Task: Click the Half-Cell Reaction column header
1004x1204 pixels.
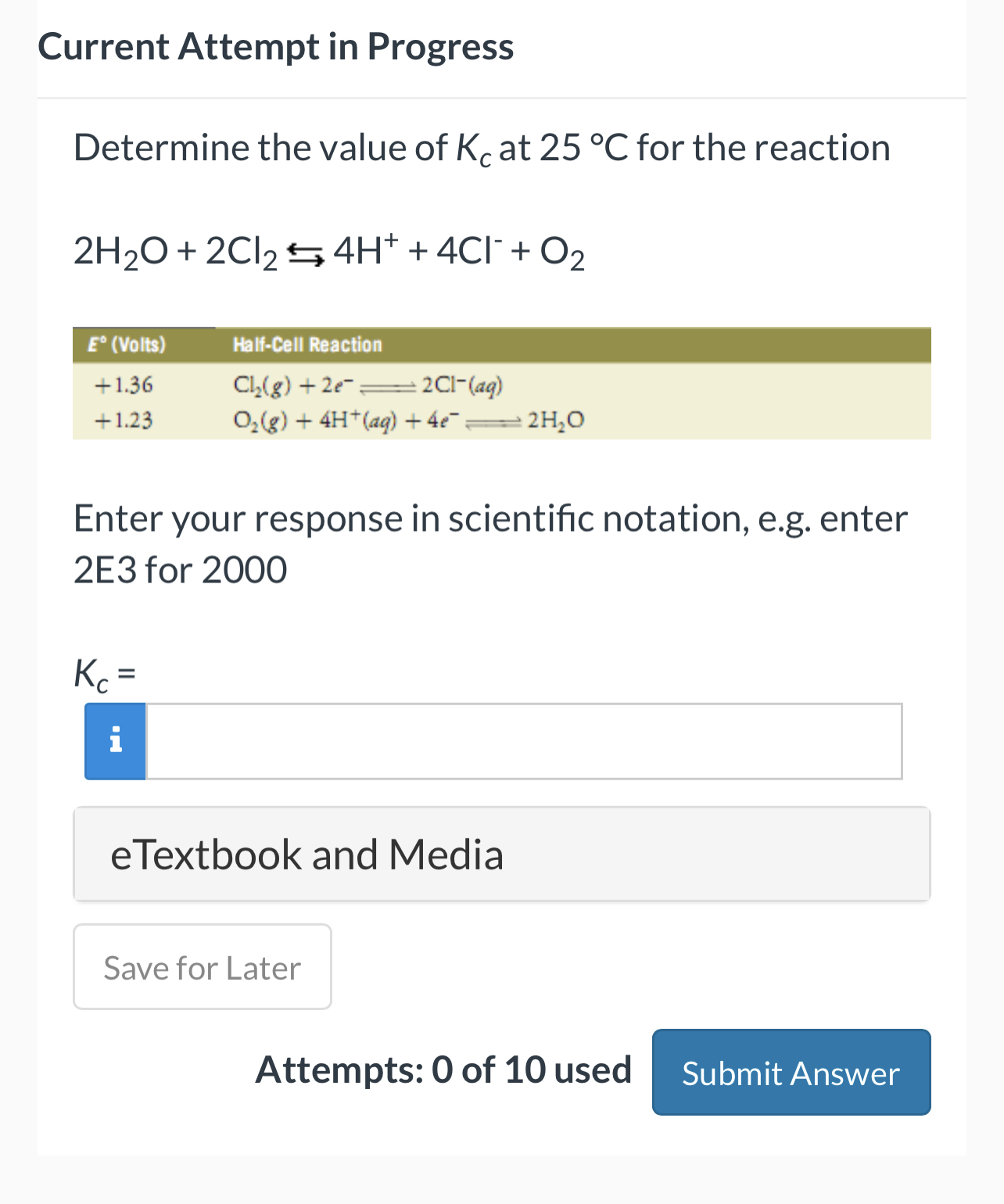Action: click(308, 344)
